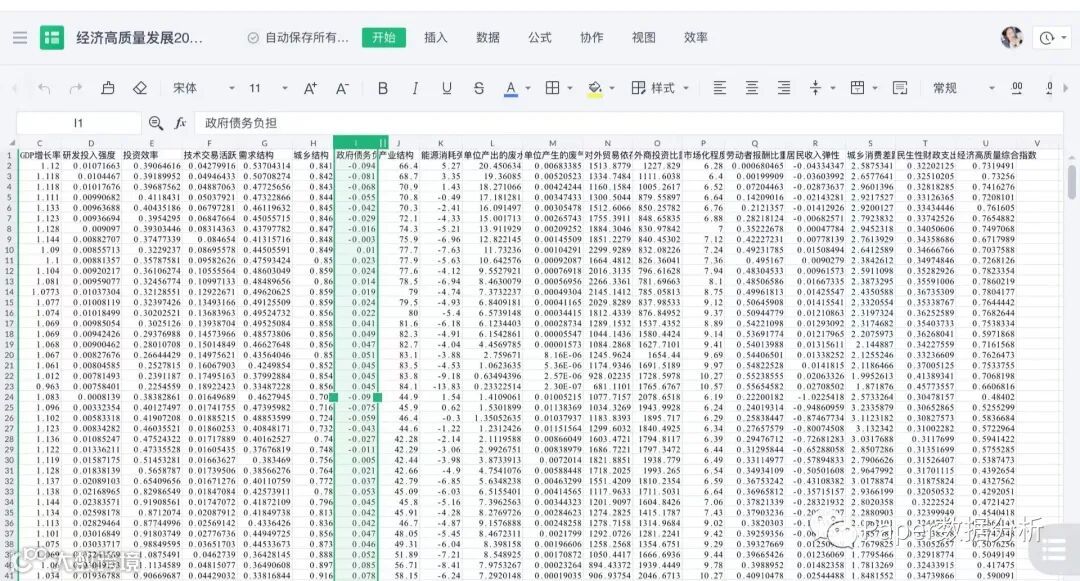Viewport: 1080px width, 581px height.
Task: Open the 宋体 font dropdown
Action: pos(203,88)
